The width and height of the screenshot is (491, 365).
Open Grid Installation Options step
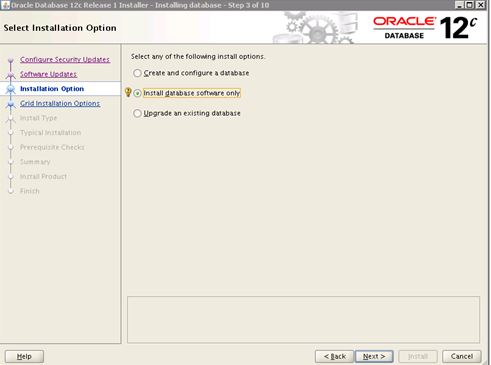60,103
